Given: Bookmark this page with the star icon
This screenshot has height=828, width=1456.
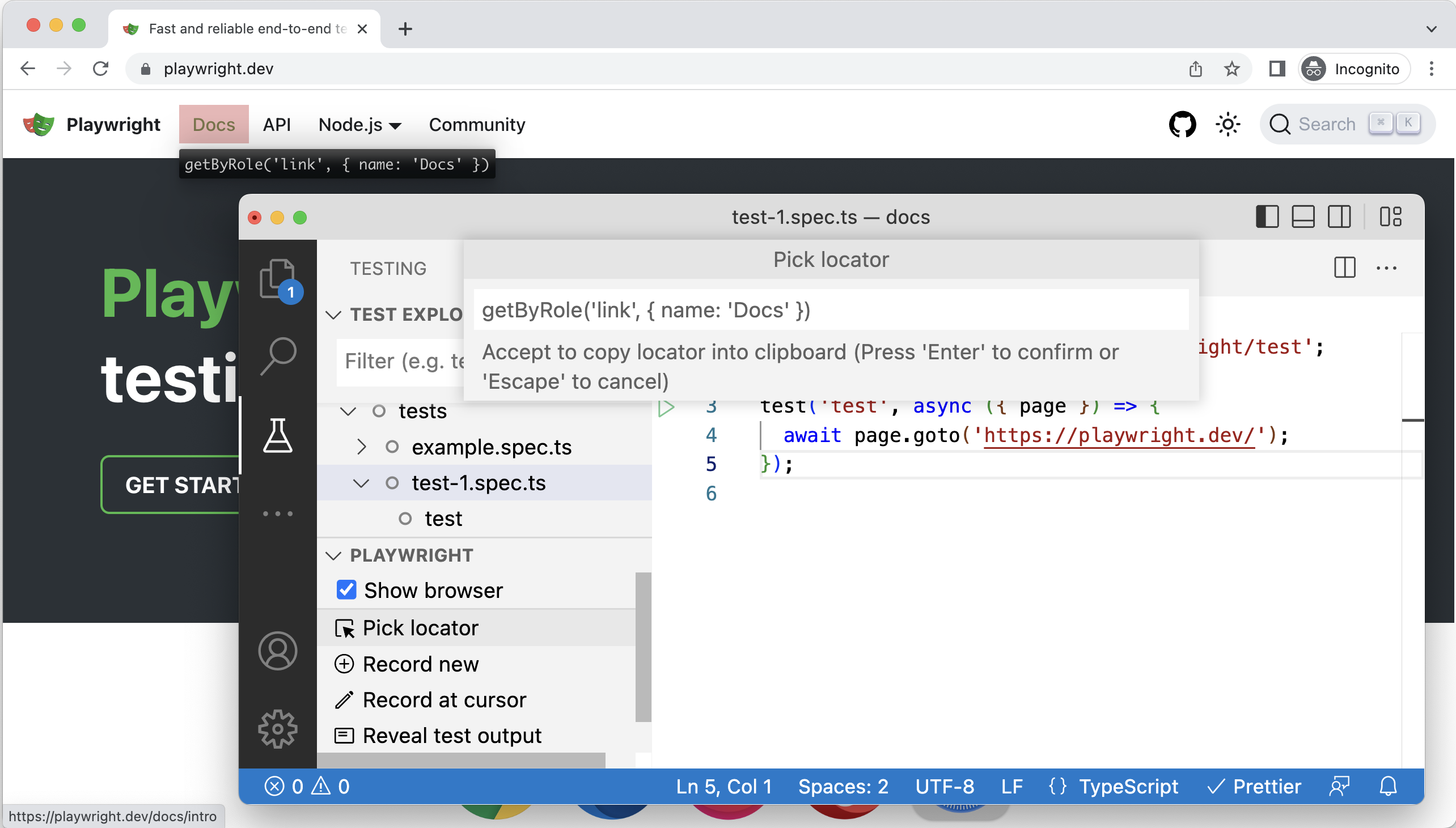Looking at the screenshot, I should tap(1232, 69).
